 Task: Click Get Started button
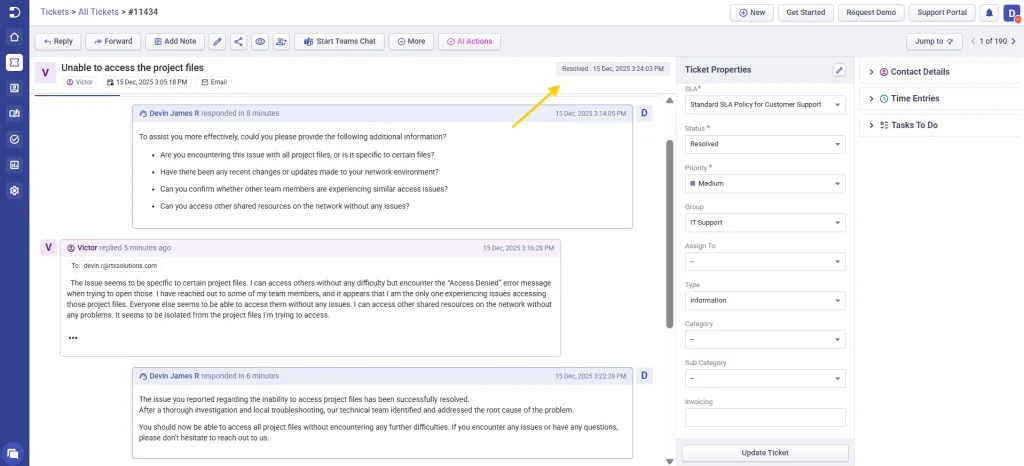tap(806, 12)
